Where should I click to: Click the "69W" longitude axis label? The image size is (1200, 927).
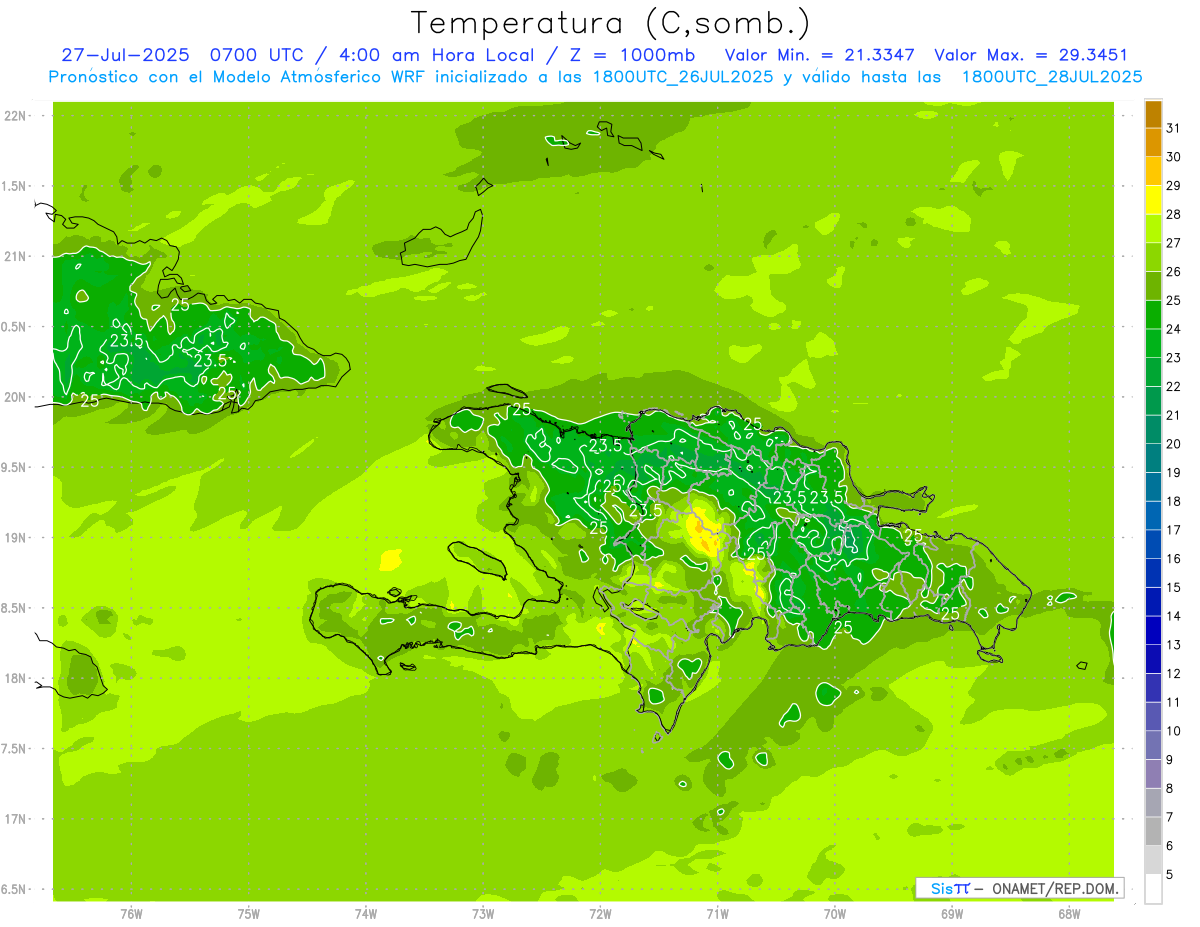[952, 913]
